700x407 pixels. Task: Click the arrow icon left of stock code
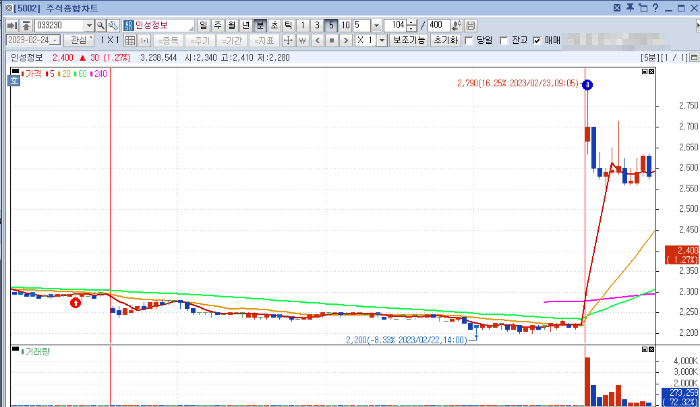12,25
